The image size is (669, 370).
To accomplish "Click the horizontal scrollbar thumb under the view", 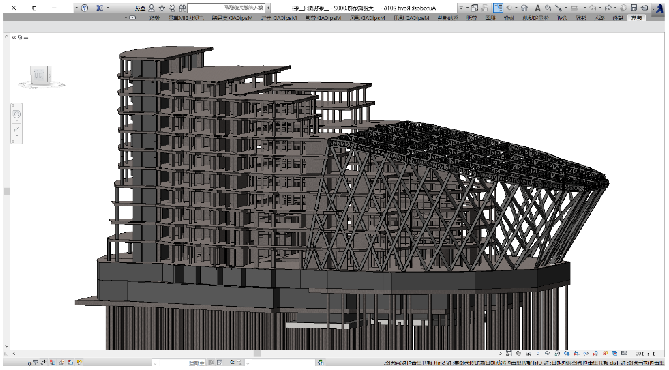I will 258,354.
